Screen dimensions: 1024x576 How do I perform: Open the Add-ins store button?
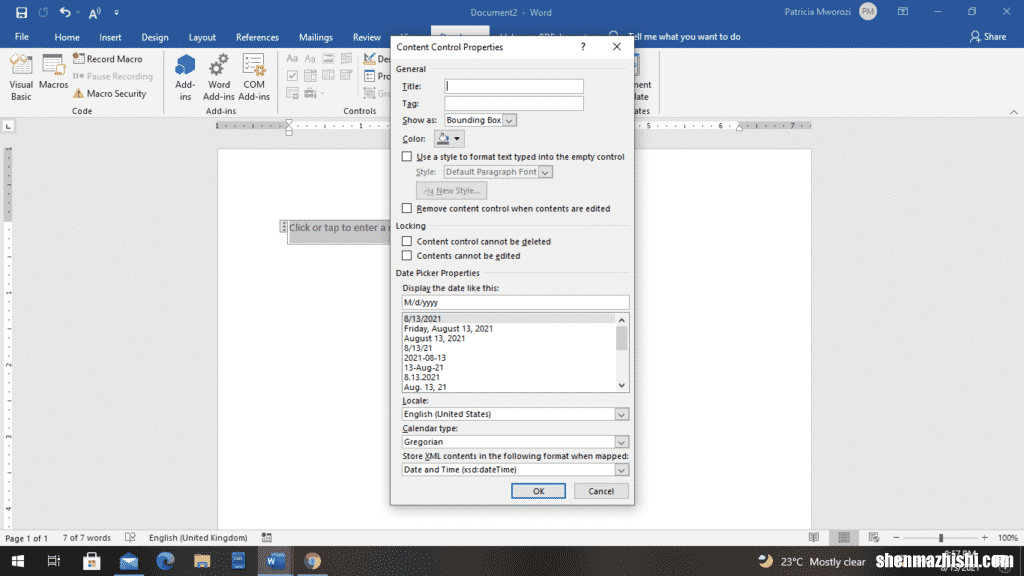pos(185,77)
